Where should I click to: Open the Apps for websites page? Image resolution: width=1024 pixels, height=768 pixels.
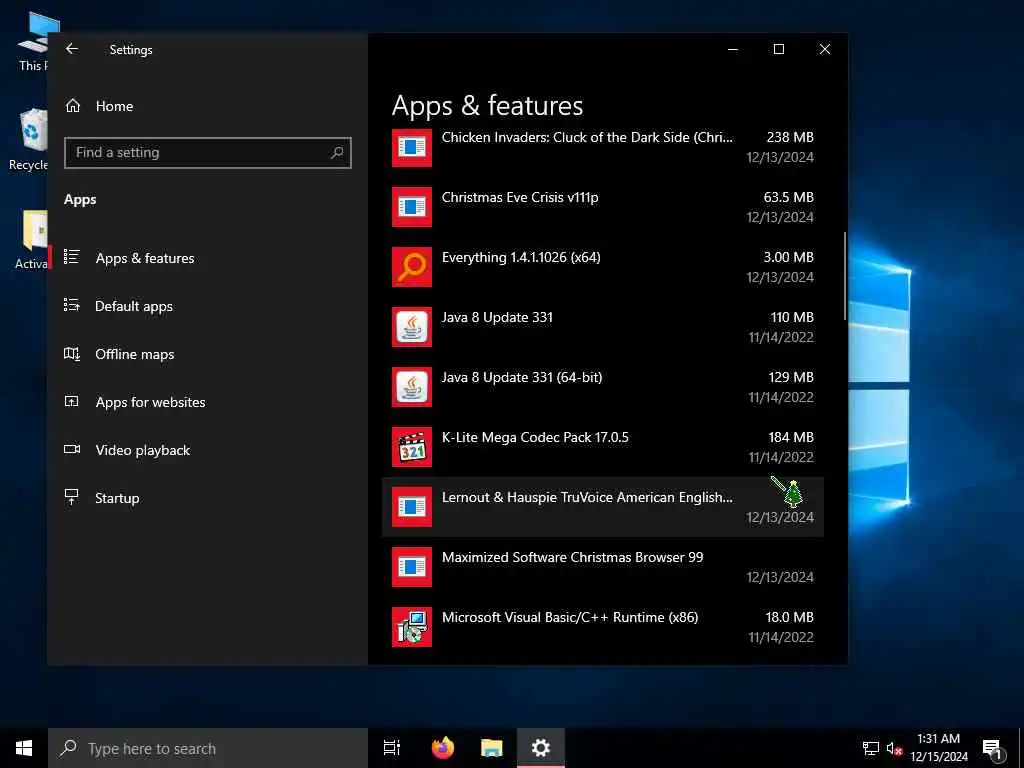click(208, 402)
